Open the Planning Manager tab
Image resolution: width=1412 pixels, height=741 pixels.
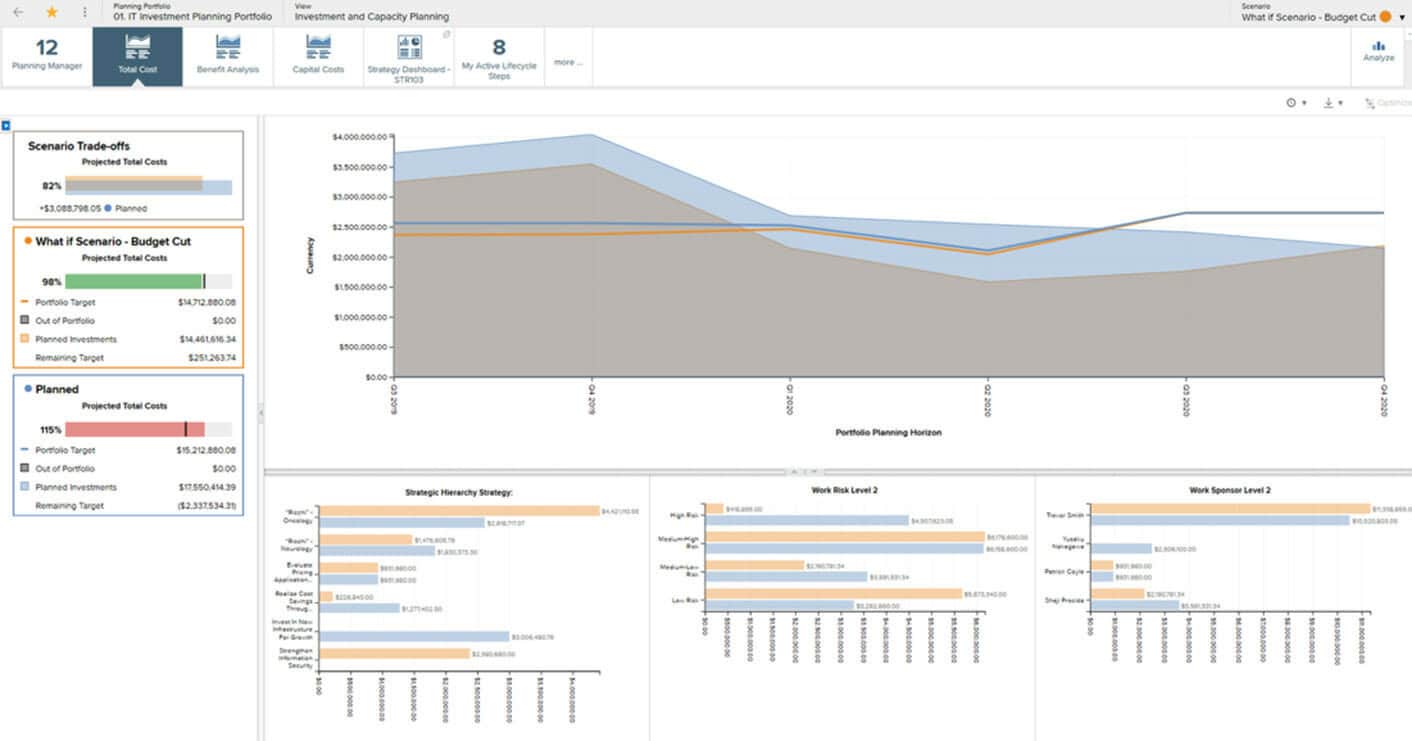click(x=46, y=56)
